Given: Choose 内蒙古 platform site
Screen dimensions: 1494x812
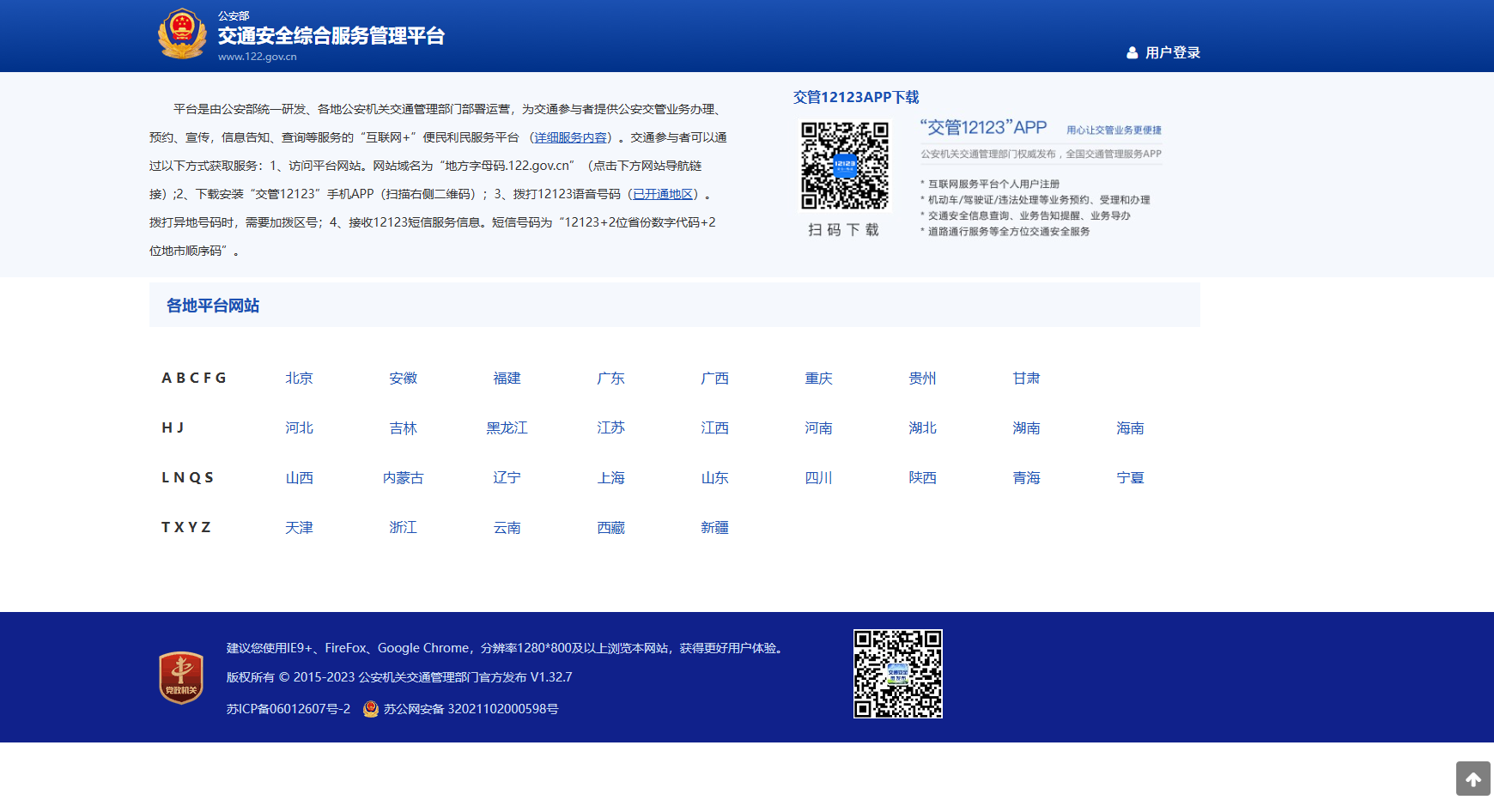Looking at the screenshot, I should pyautogui.click(x=404, y=478).
